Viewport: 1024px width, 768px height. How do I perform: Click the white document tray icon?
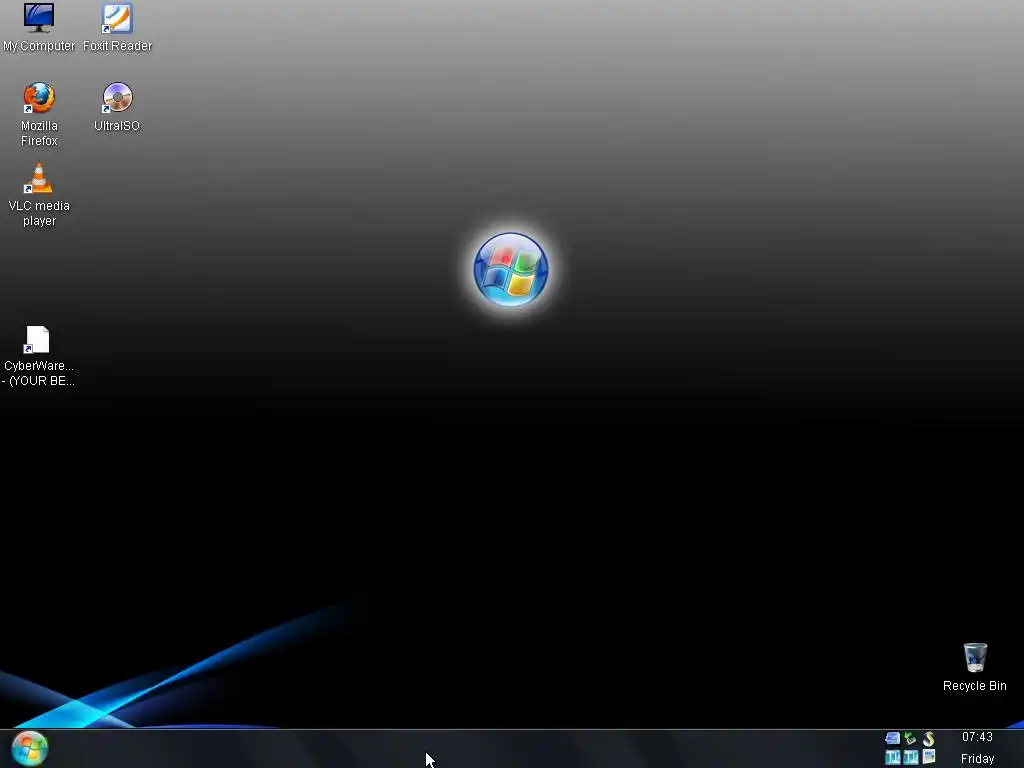[928, 757]
